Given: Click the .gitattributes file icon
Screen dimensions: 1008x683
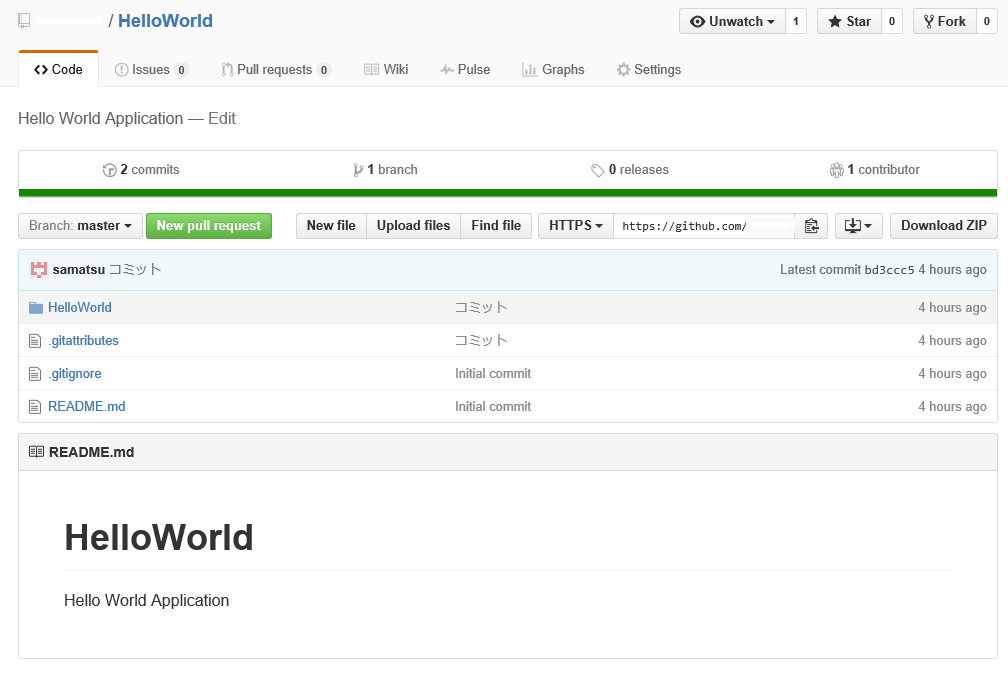Looking at the screenshot, I should pos(35,341).
